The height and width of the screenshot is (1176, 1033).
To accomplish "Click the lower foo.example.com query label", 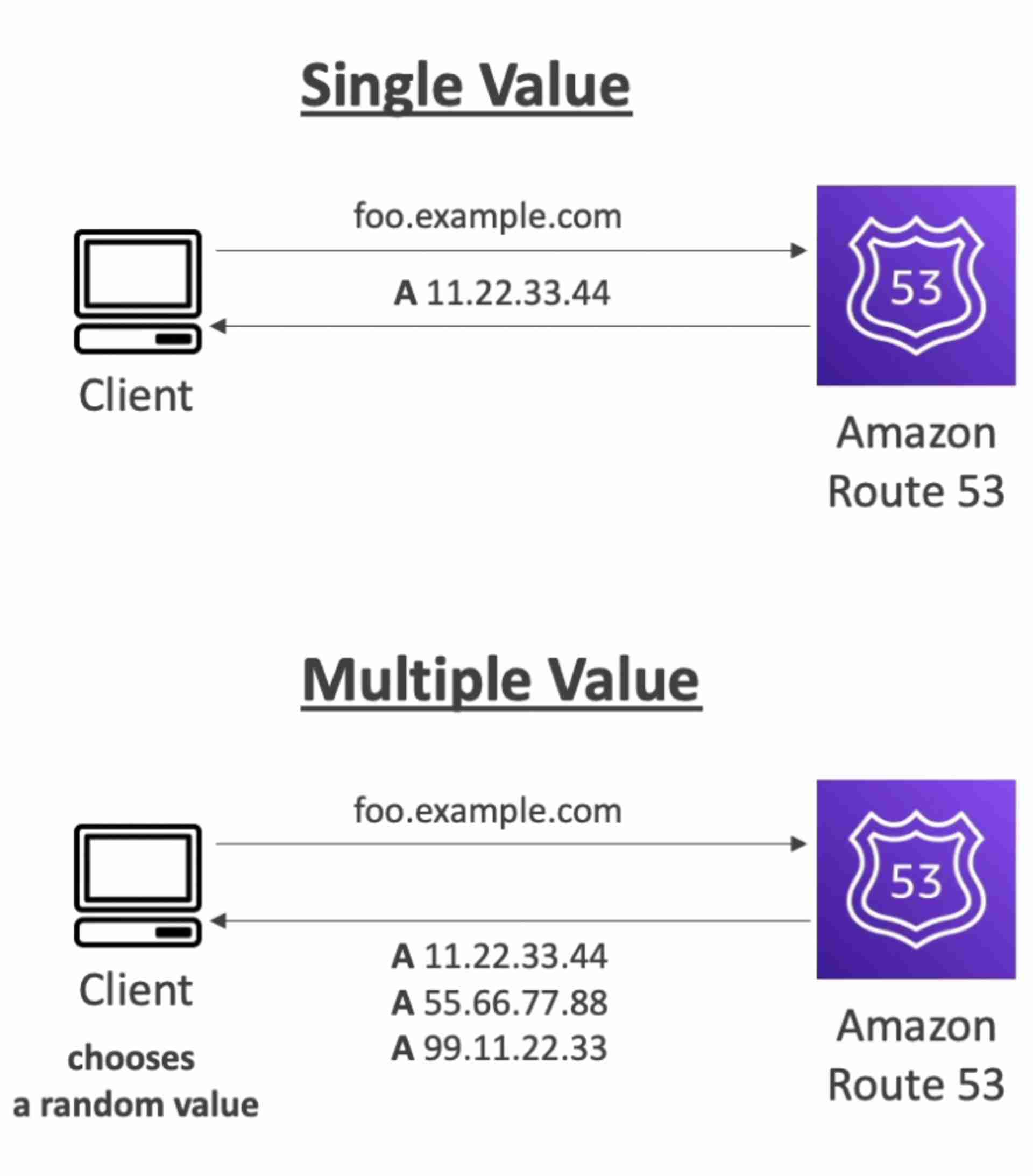I will click(x=488, y=811).
